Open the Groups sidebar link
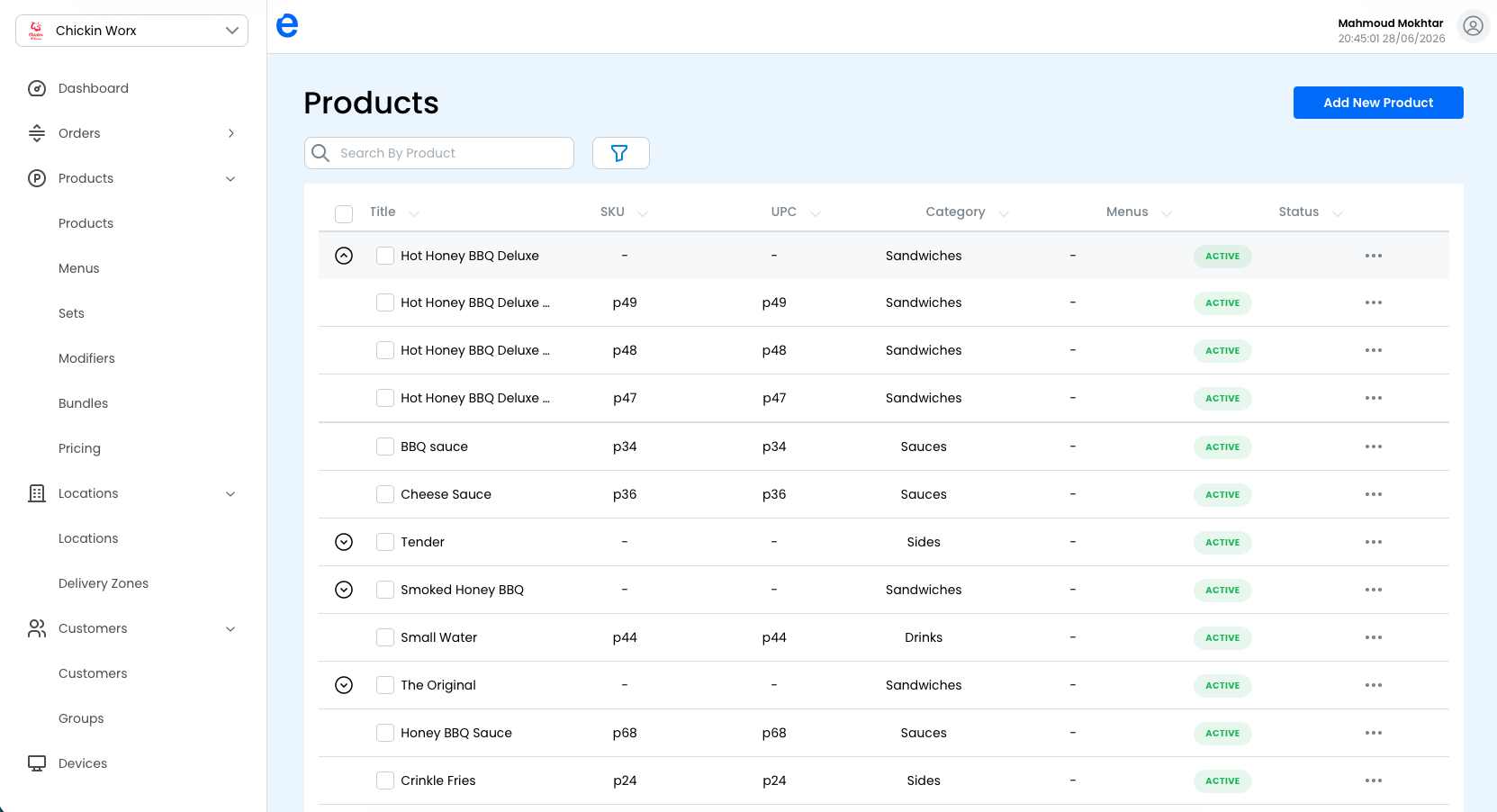1497x812 pixels. pos(81,718)
